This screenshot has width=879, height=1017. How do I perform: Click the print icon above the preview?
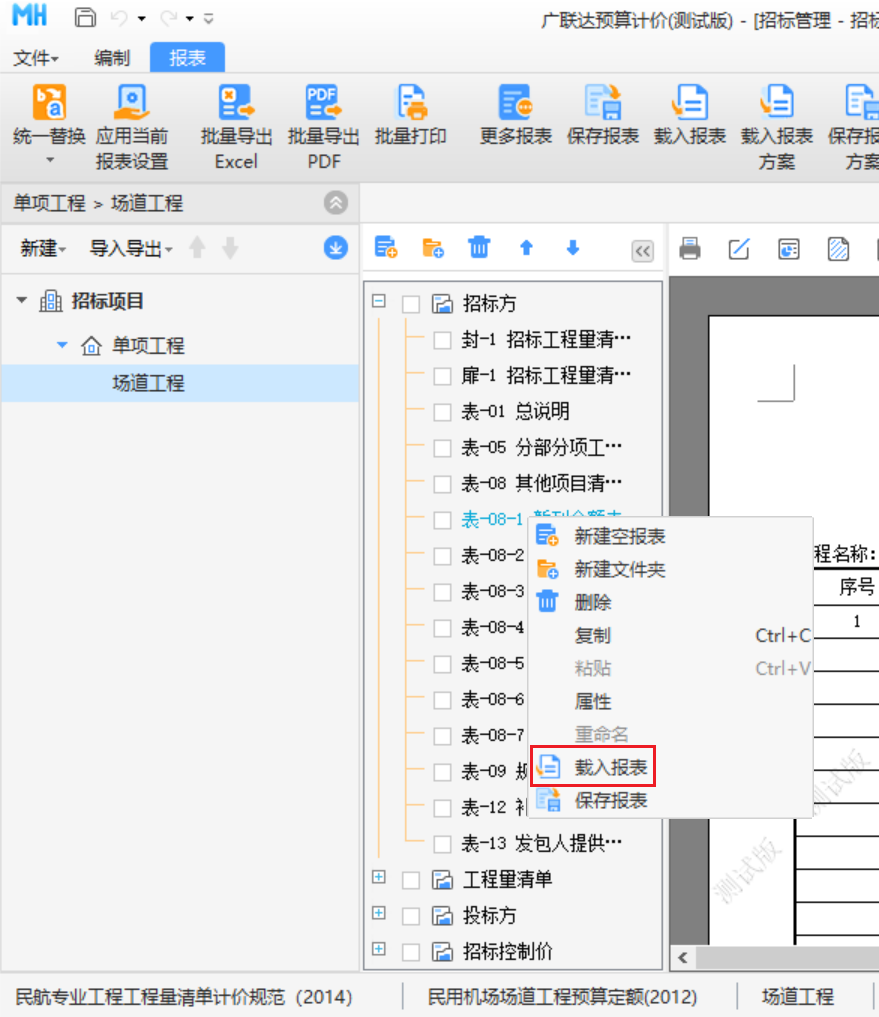click(x=690, y=249)
